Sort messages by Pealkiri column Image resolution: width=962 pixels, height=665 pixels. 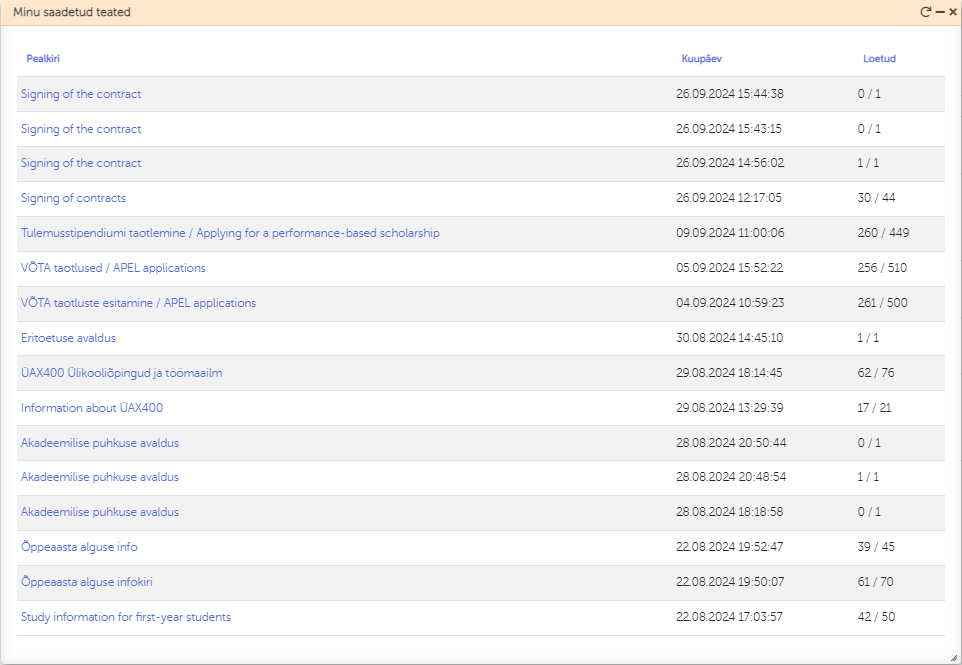click(x=43, y=59)
